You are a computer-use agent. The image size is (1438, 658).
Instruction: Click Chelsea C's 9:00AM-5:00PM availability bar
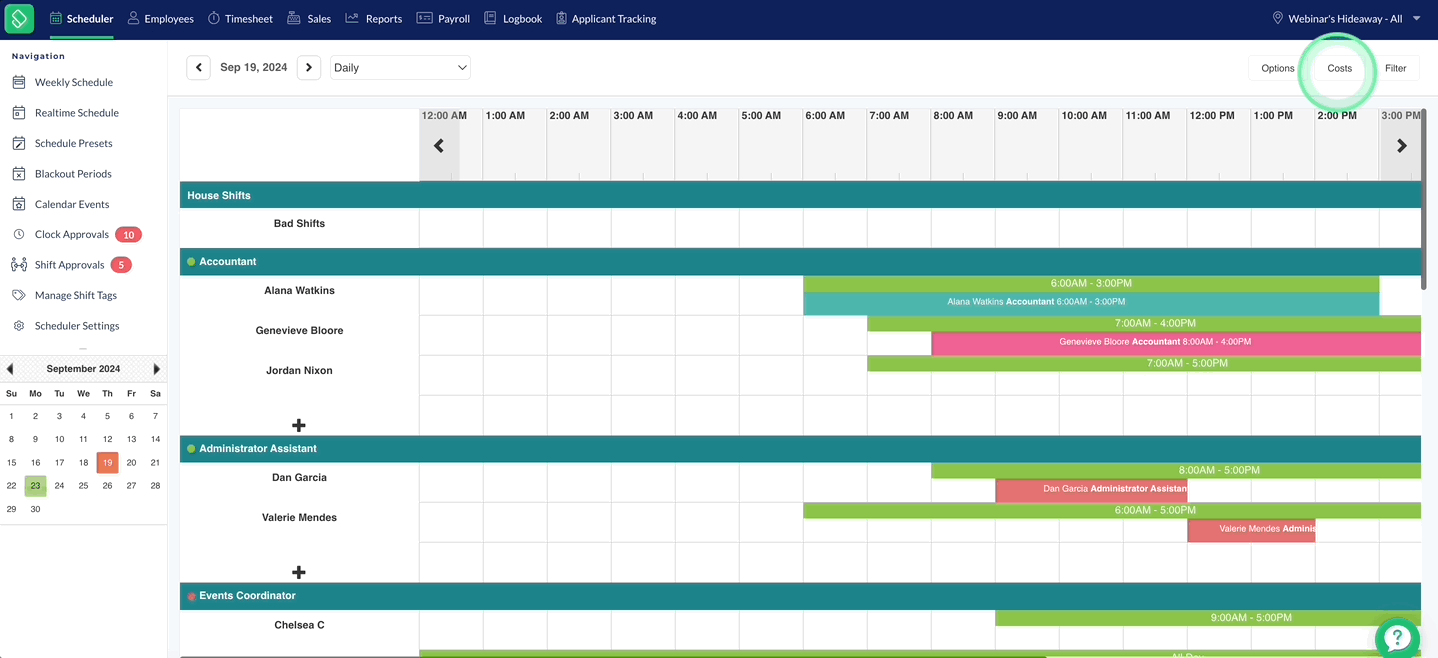1208,618
